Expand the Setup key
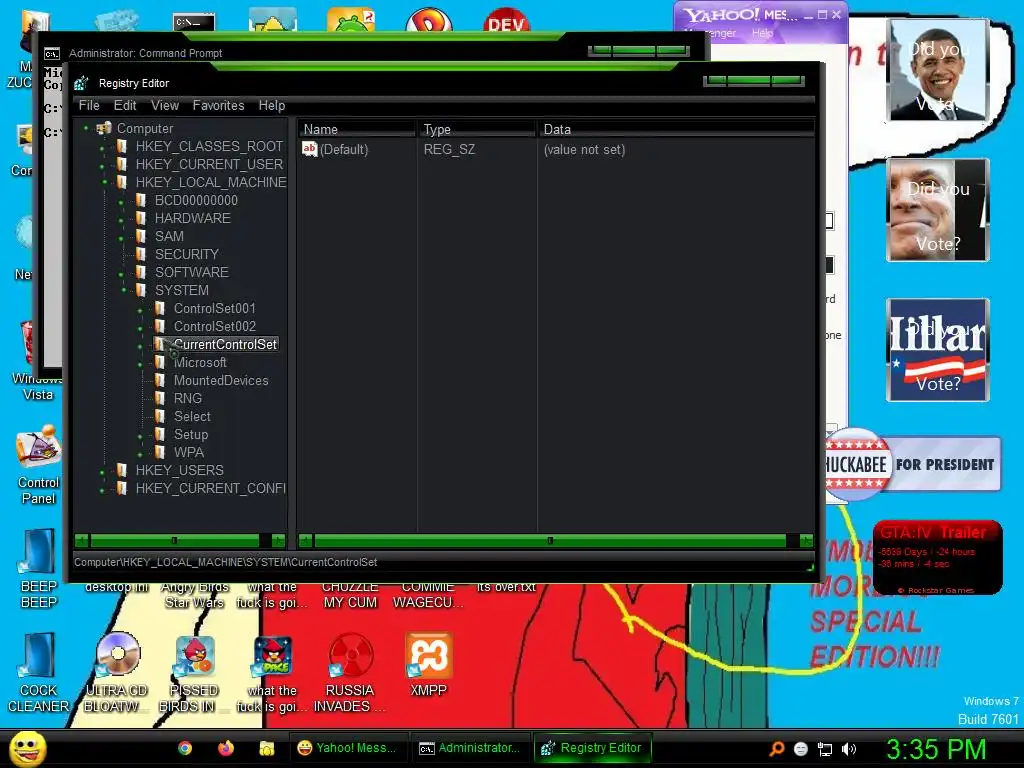 coord(140,436)
